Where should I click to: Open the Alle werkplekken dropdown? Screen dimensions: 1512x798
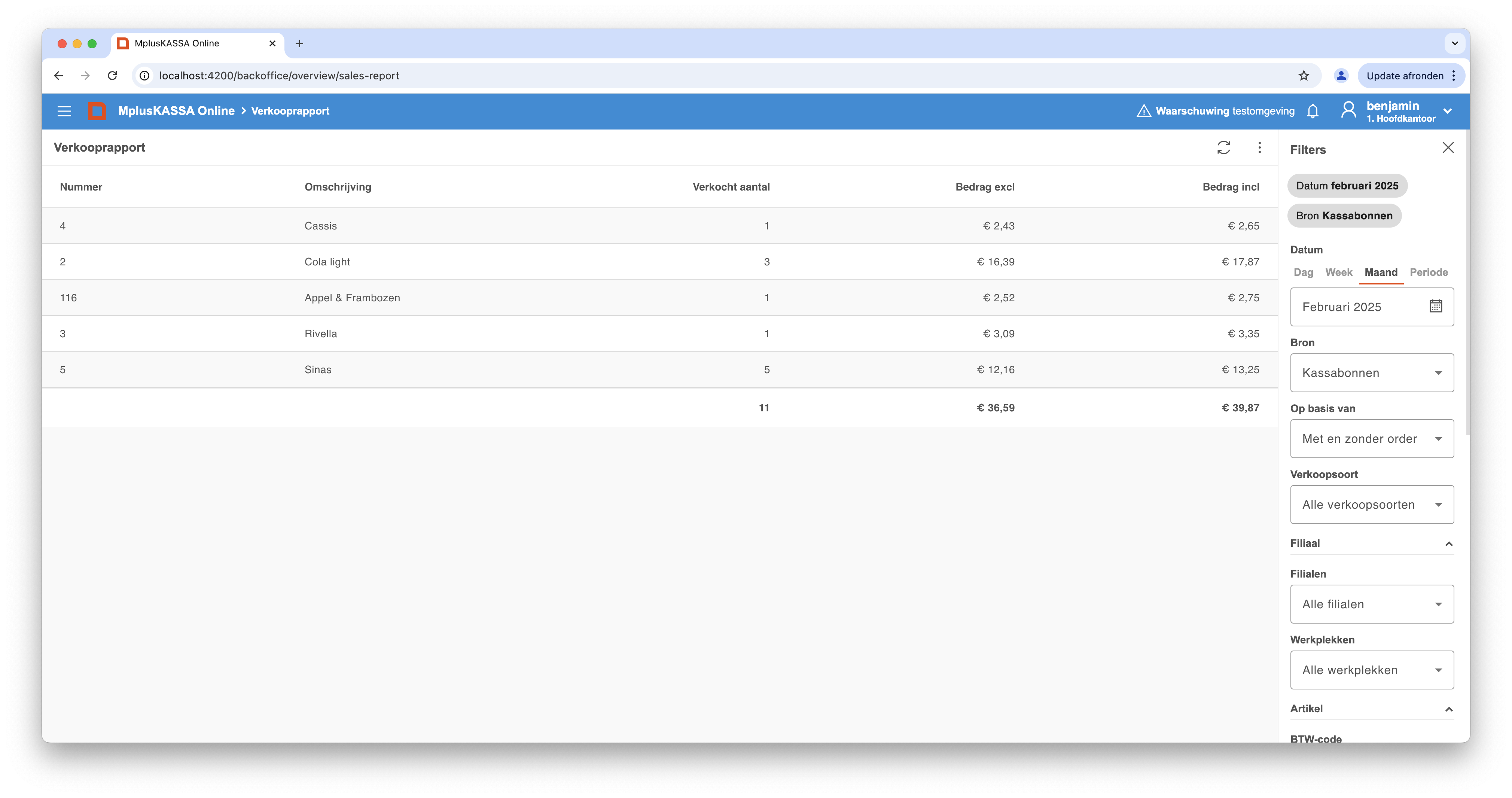tap(1372, 670)
